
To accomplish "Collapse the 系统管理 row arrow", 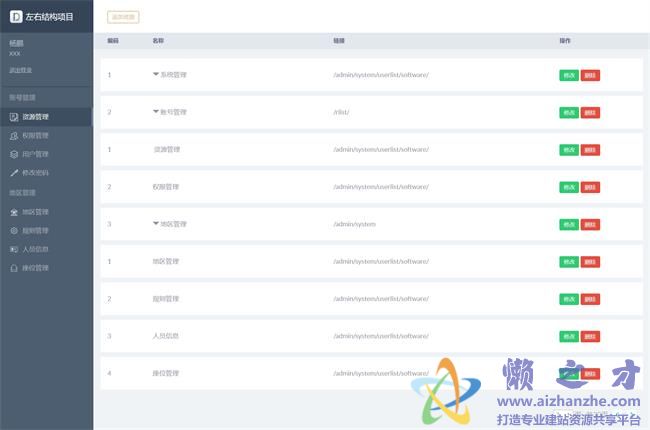I will pos(156,74).
